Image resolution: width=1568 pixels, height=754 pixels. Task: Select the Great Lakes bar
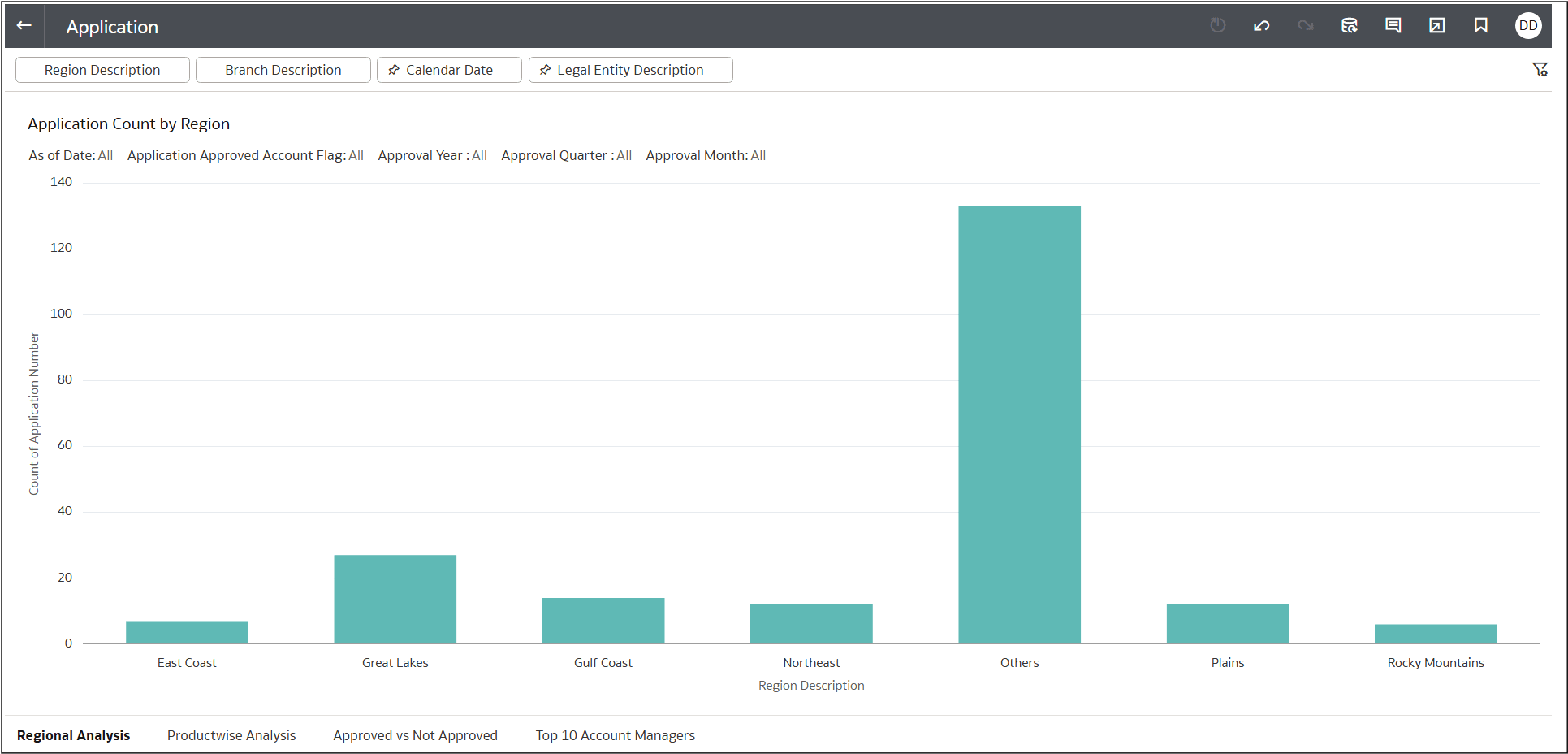click(395, 600)
